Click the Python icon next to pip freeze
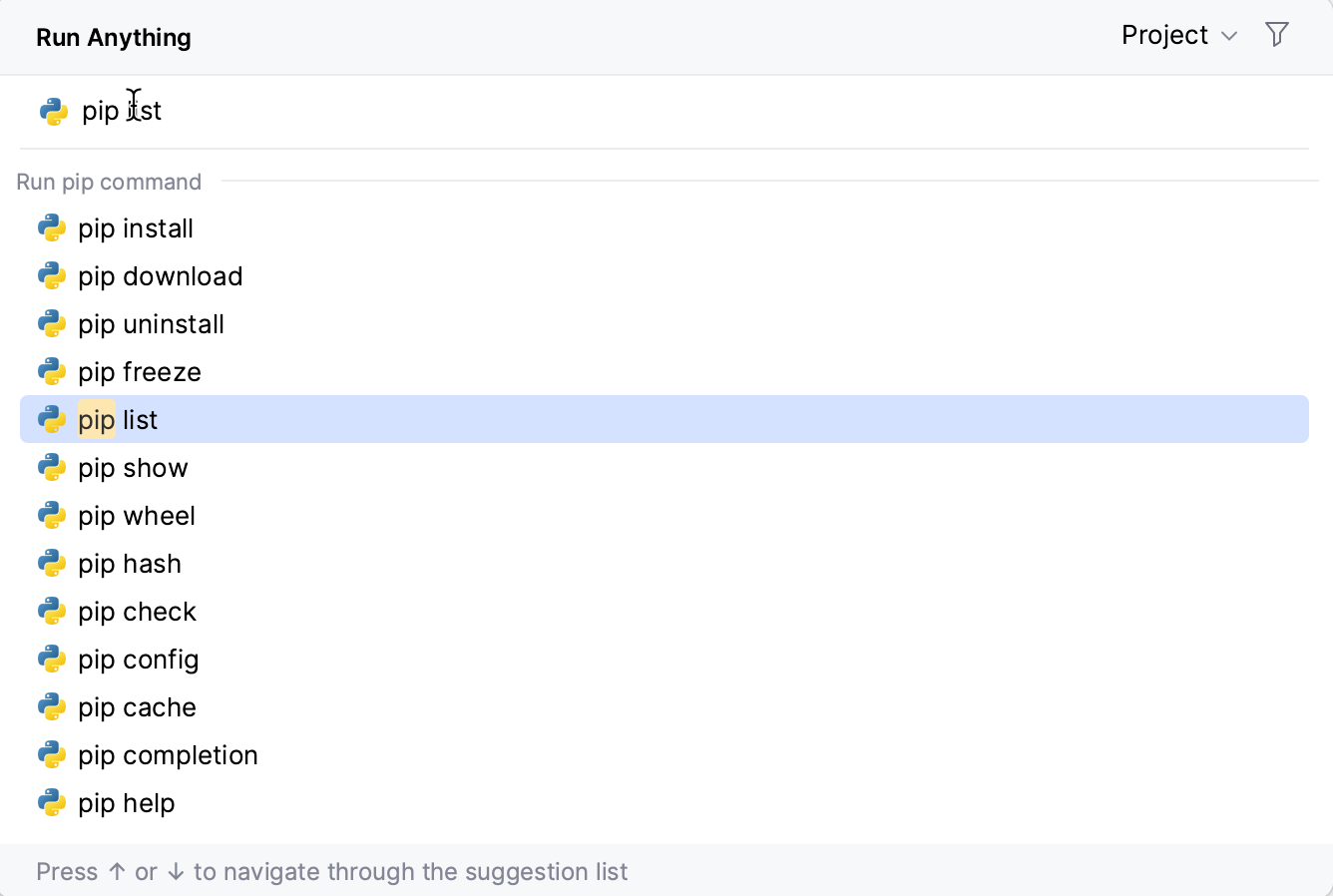The width and height of the screenshot is (1333, 896). click(x=52, y=372)
